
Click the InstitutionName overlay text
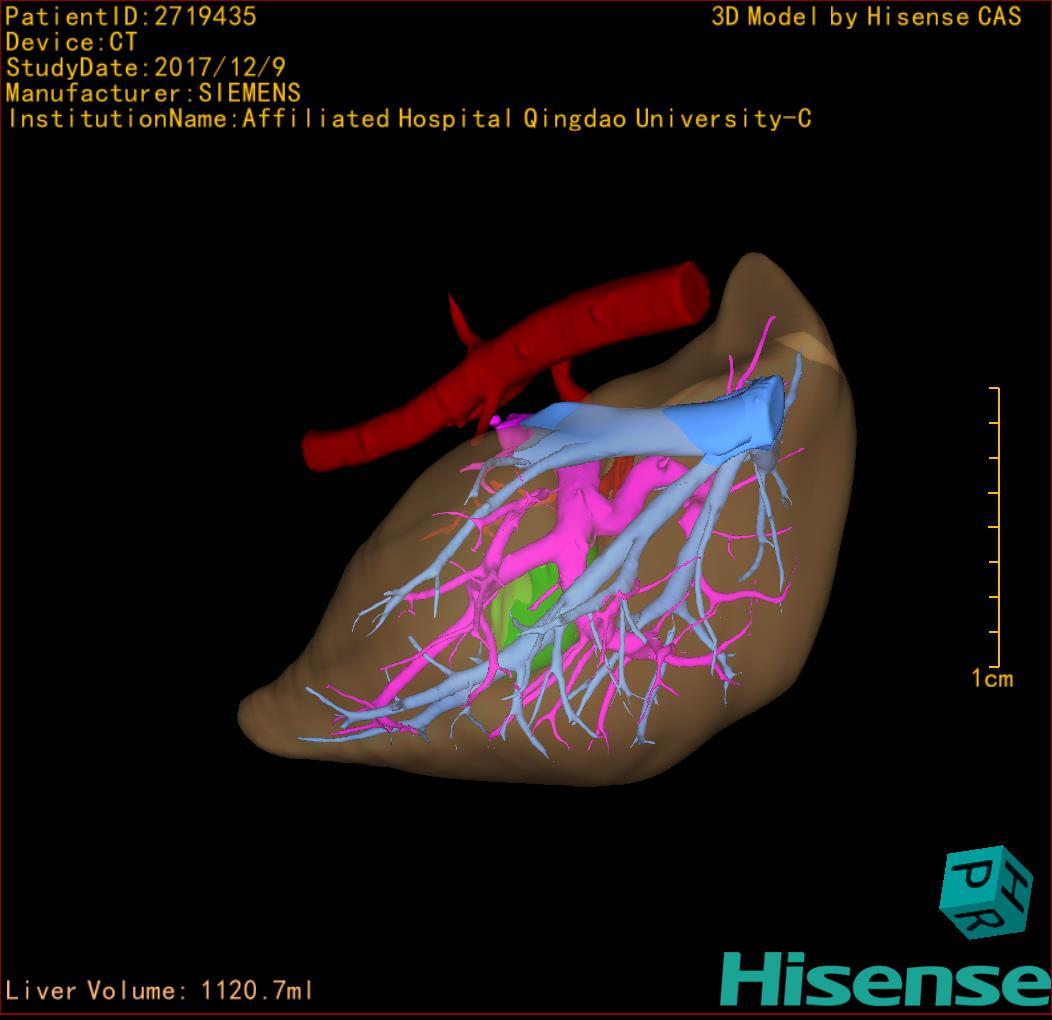point(409,119)
